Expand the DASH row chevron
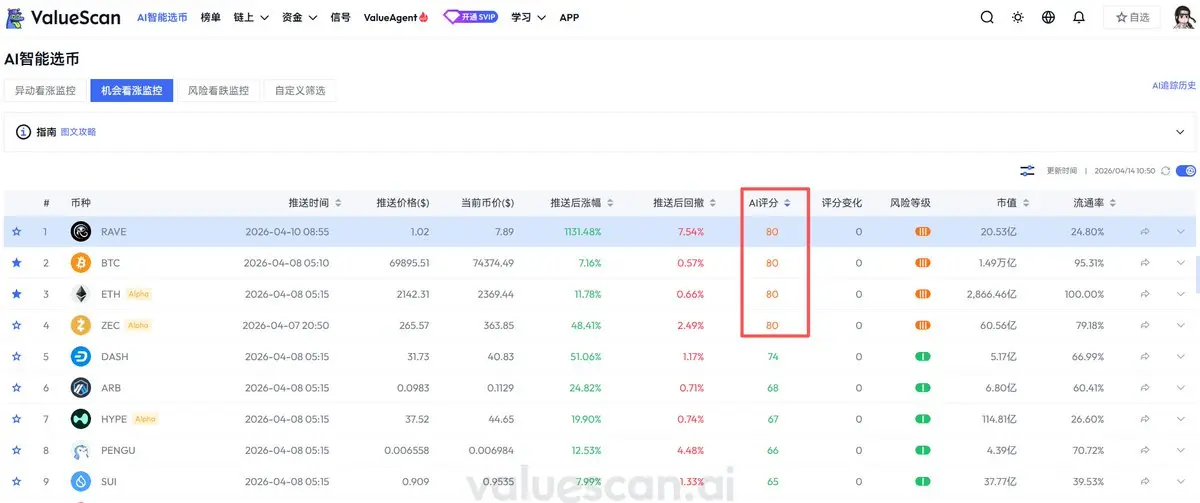This screenshot has width=1200, height=503. point(1181,356)
